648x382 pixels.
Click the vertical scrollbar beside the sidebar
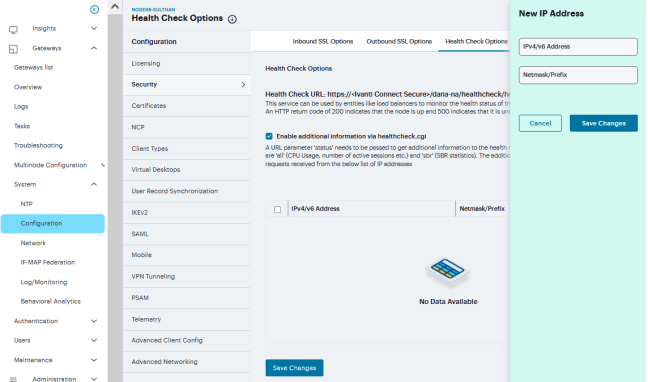pyautogui.click(x=115, y=198)
